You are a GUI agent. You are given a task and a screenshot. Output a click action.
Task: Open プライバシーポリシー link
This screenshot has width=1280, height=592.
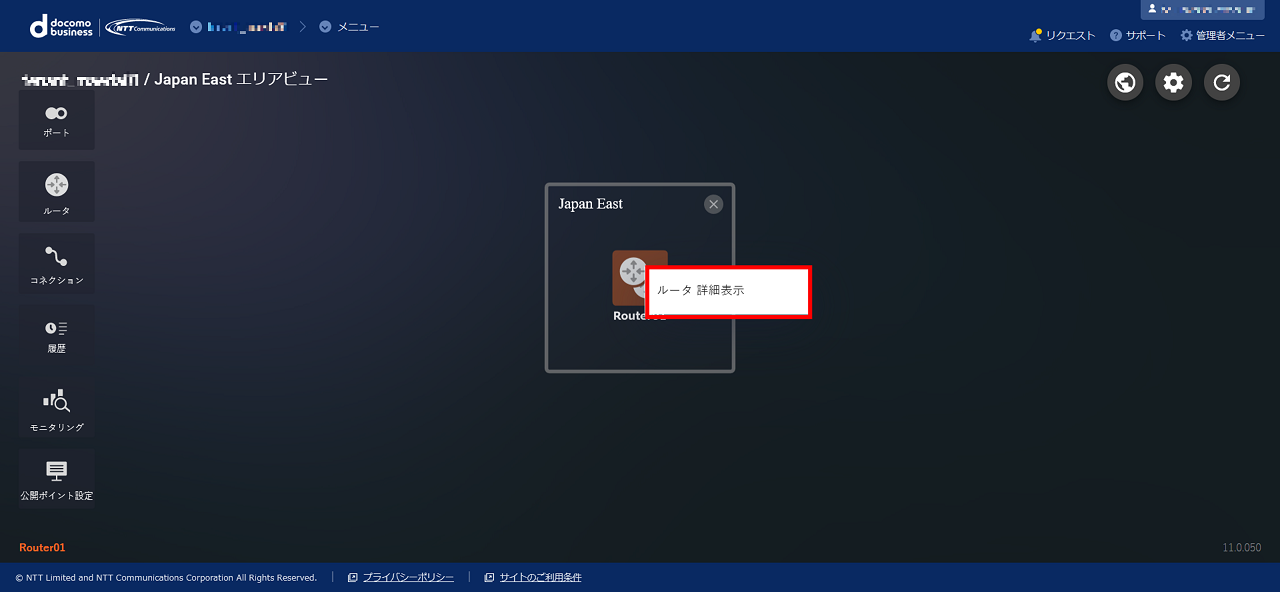(401, 577)
